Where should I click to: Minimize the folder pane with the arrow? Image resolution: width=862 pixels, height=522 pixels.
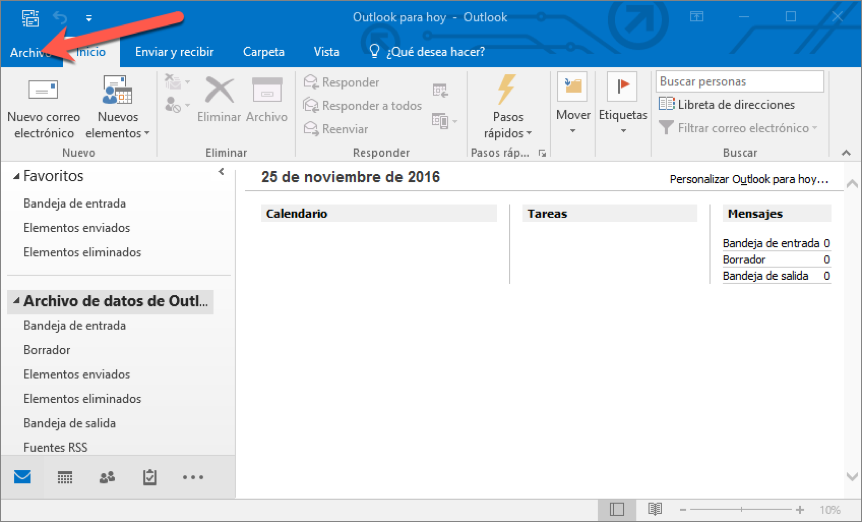tap(221, 171)
